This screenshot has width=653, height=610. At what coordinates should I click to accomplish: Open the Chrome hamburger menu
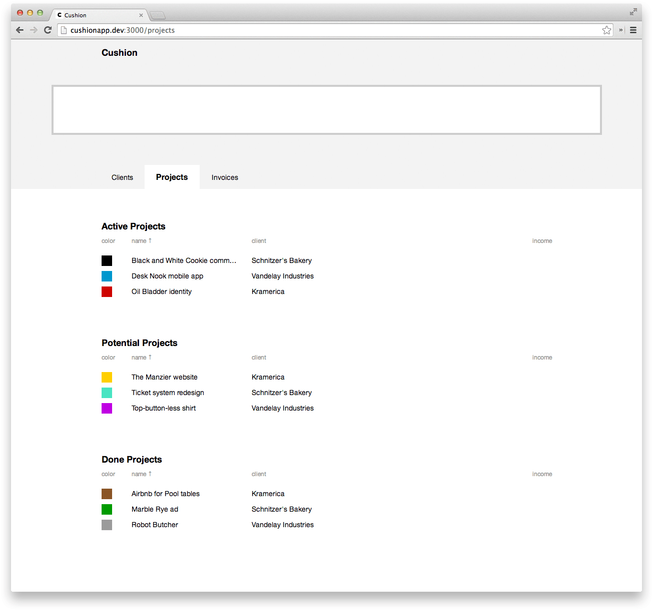pyautogui.click(x=633, y=30)
